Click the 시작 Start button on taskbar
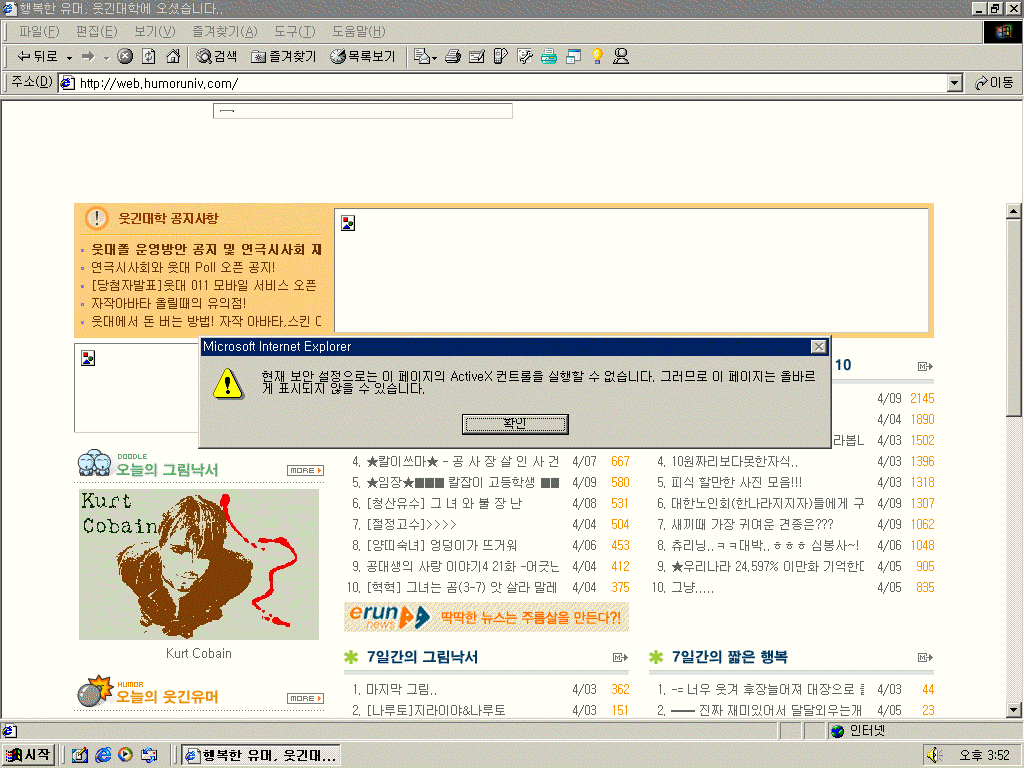The height and width of the screenshot is (768, 1024). tap(28, 755)
